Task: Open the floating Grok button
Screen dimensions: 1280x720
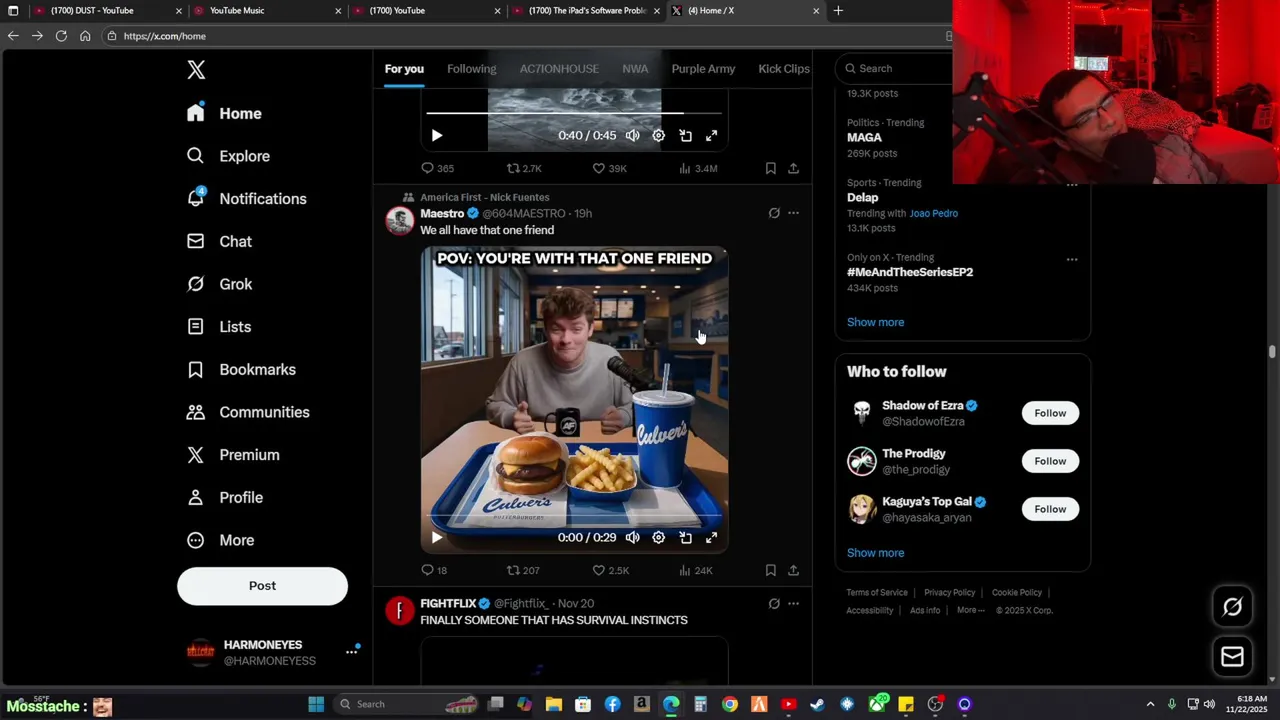Action: (1232, 606)
